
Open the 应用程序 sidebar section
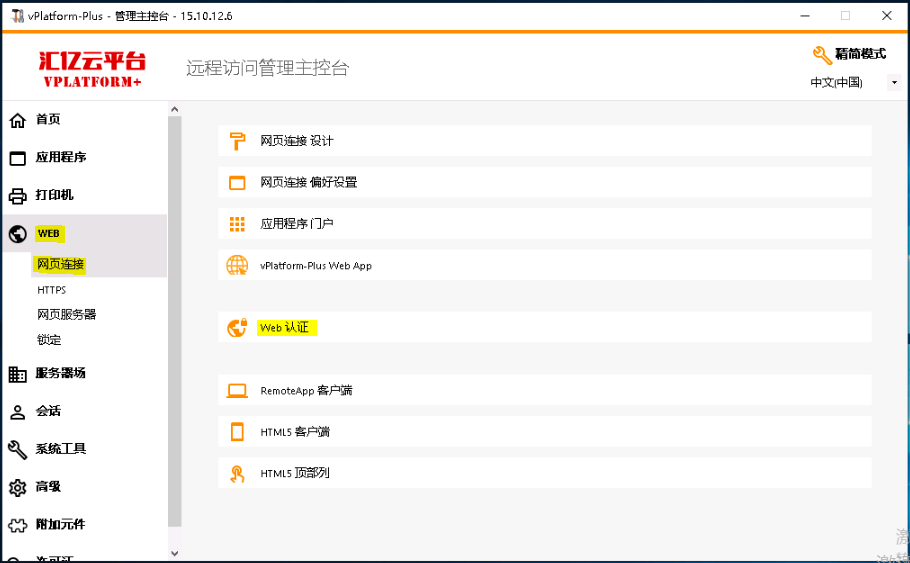60,158
